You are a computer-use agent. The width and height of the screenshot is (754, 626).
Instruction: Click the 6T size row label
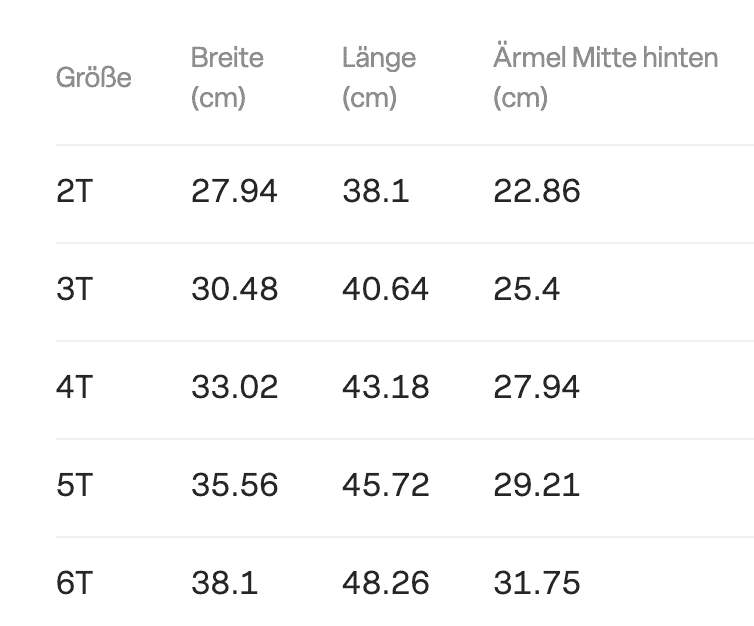point(74,583)
